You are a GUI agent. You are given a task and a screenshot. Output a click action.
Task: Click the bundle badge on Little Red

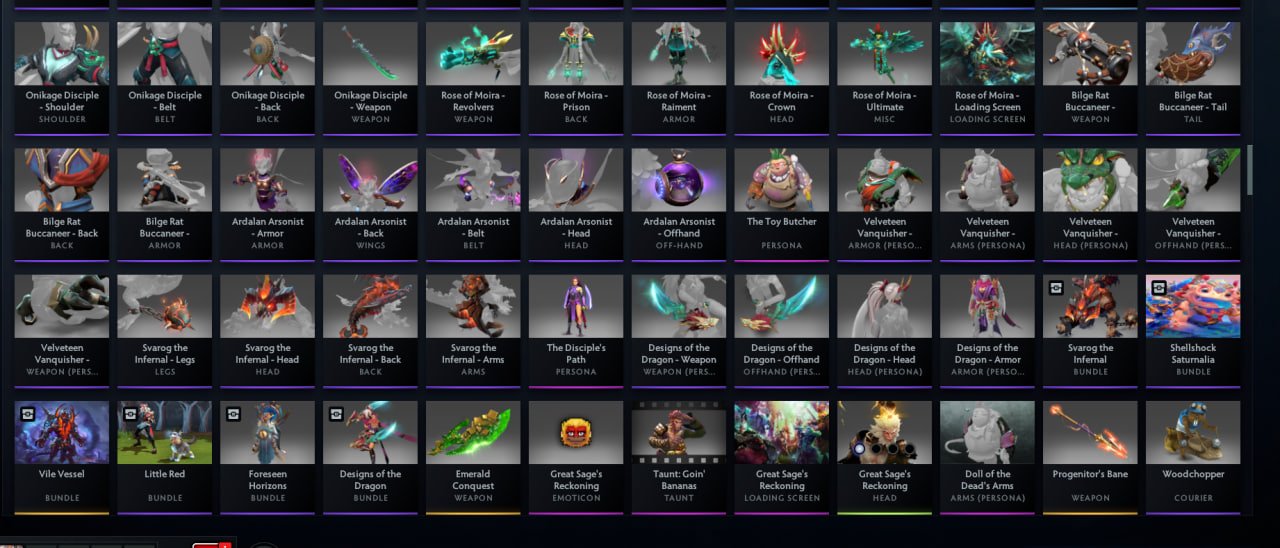tap(130, 414)
